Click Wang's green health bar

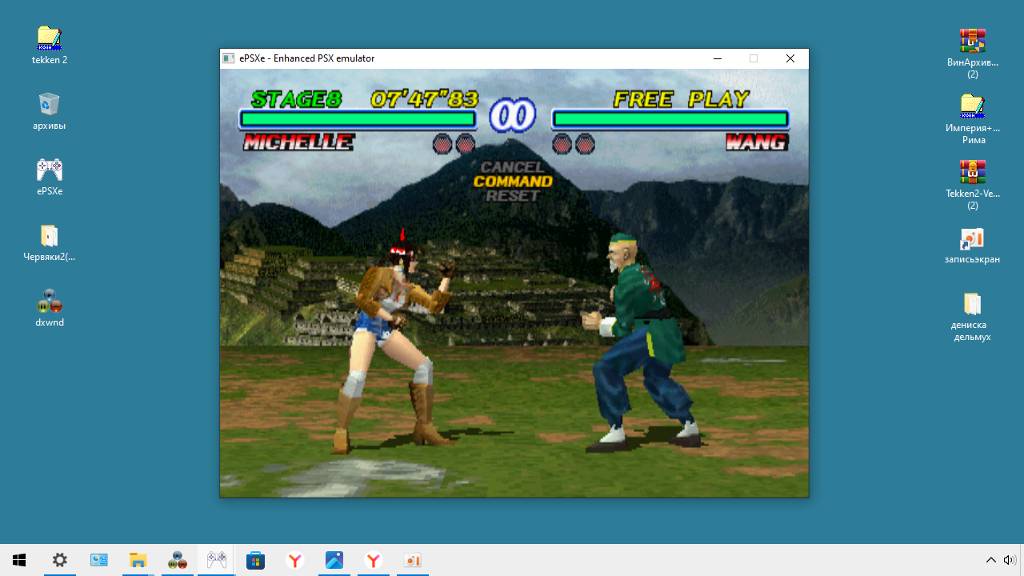click(671, 119)
